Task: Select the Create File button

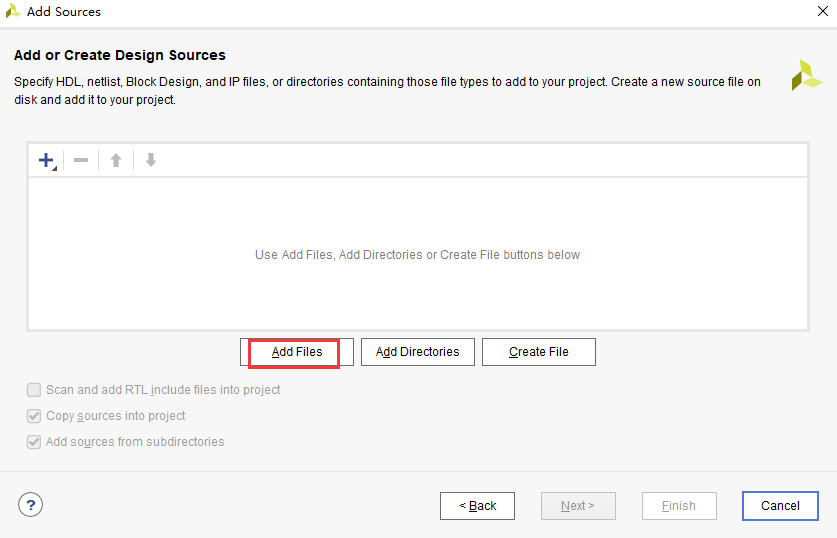Action: coord(538,352)
